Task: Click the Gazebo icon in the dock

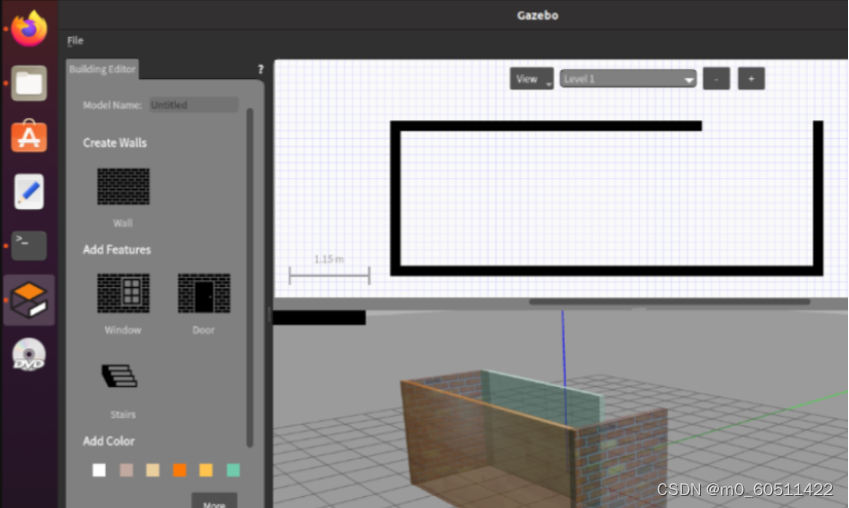Action: 29,300
